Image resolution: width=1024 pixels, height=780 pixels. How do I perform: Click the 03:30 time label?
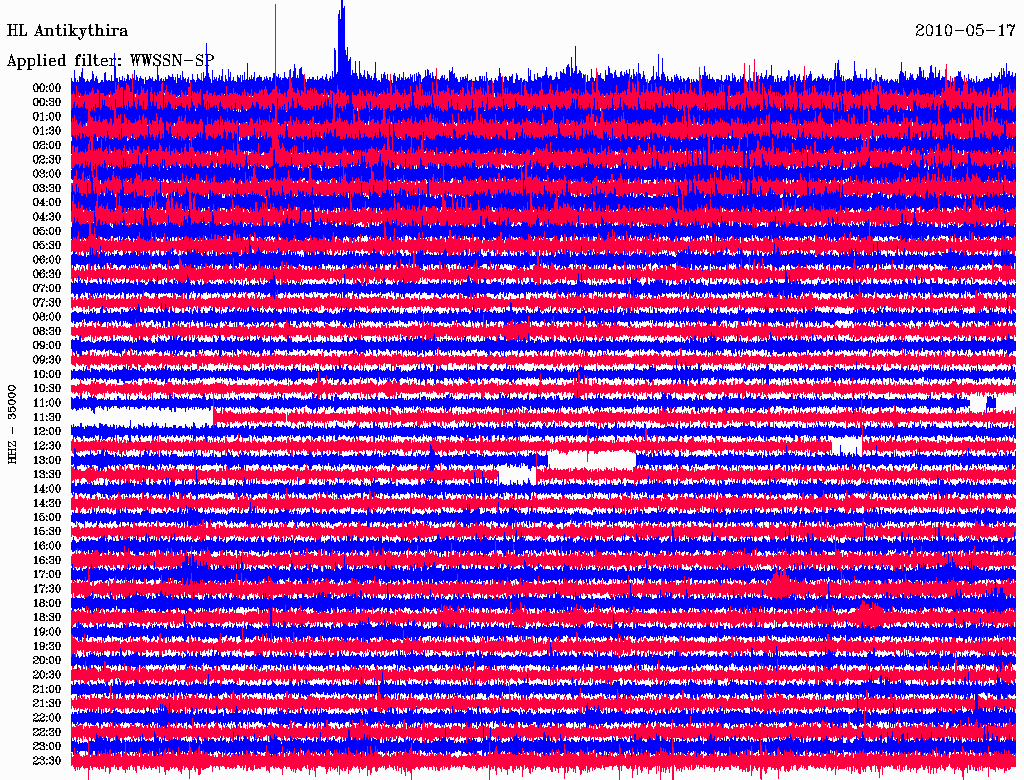[47, 188]
